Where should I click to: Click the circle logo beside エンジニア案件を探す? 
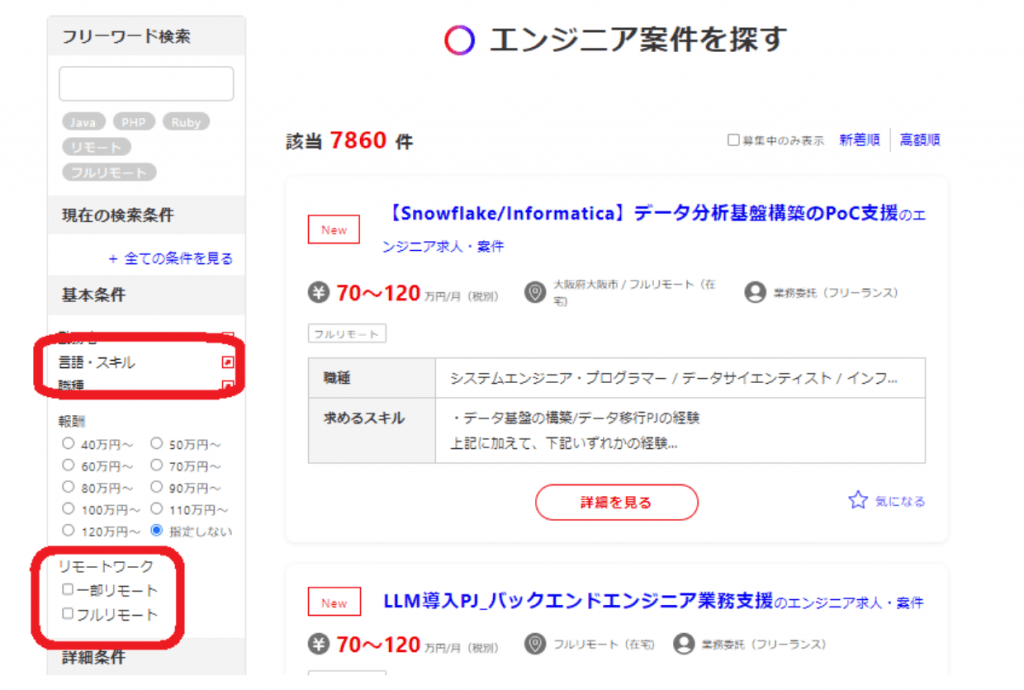coord(459,40)
